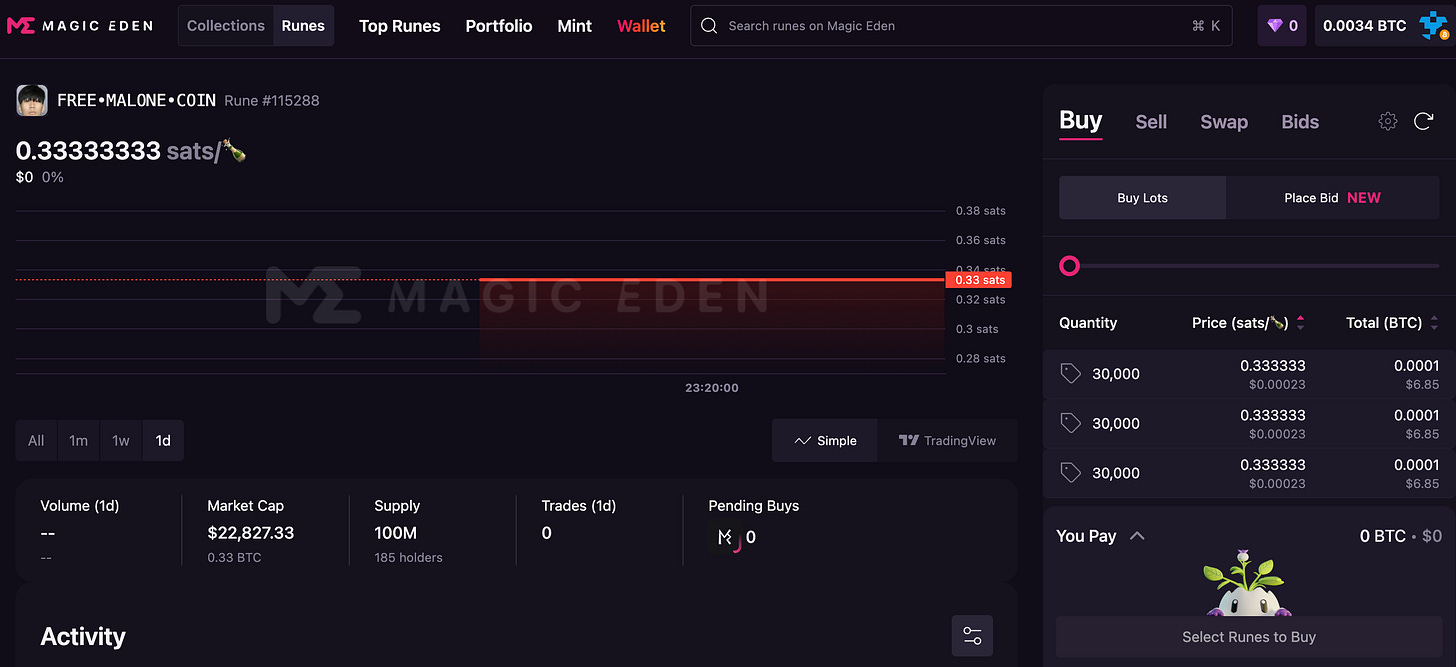Screen dimensions: 1456x667
Task: Open the trade settings gear icon
Action: pyautogui.click(x=1388, y=121)
